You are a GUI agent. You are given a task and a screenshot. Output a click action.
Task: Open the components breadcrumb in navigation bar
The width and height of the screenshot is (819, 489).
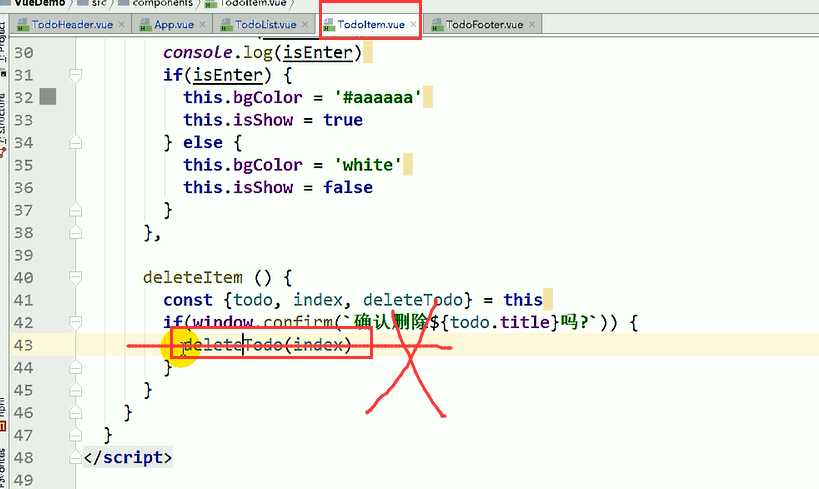156,3
